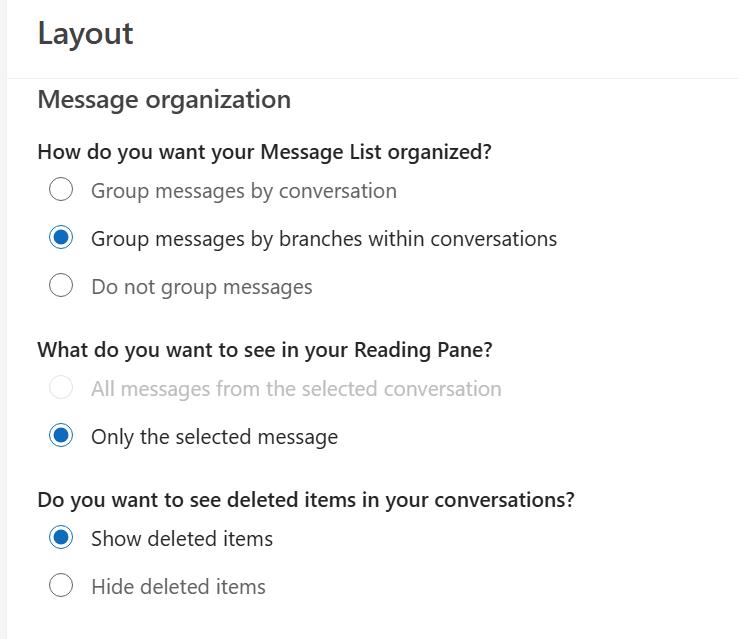Click the 'Show deleted items' label text
The image size is (738, 639).
coord(181,539)
